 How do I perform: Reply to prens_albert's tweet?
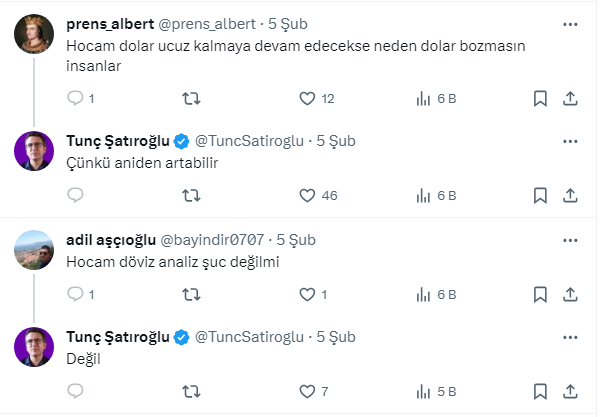click(x=76, y=98)
